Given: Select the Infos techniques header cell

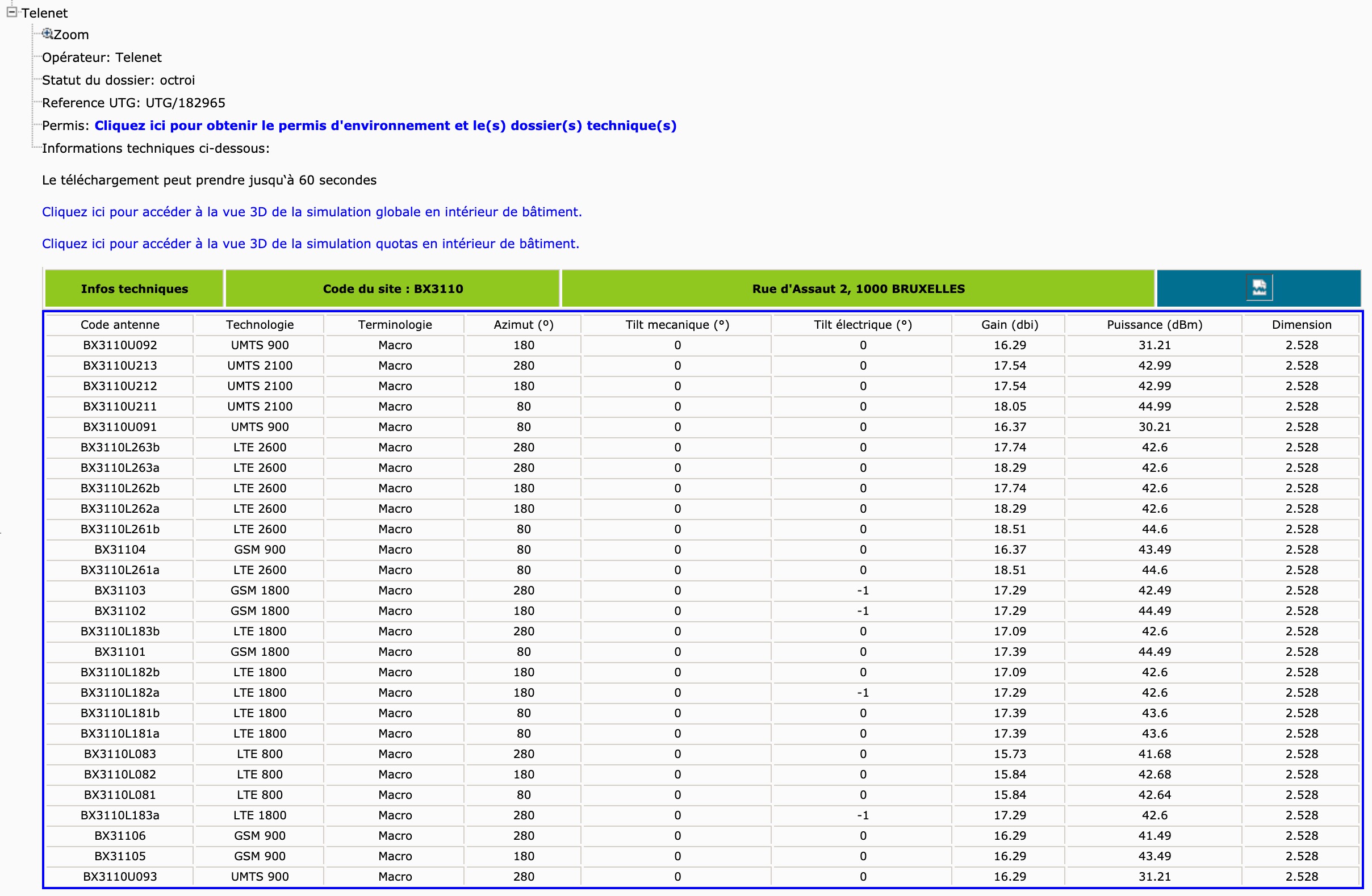Looking at the screenshot, I should (135, 289).
